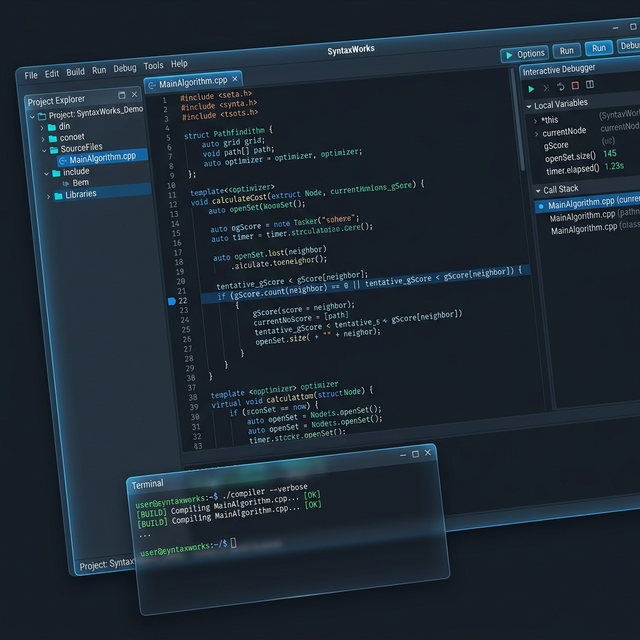Expand the currentNode variable
This screenshot has width=640, height=640.
point(536,133)
